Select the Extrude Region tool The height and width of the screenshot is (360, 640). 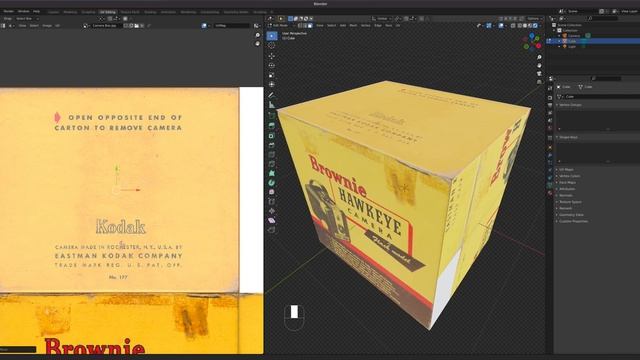(x=272, y=126)
